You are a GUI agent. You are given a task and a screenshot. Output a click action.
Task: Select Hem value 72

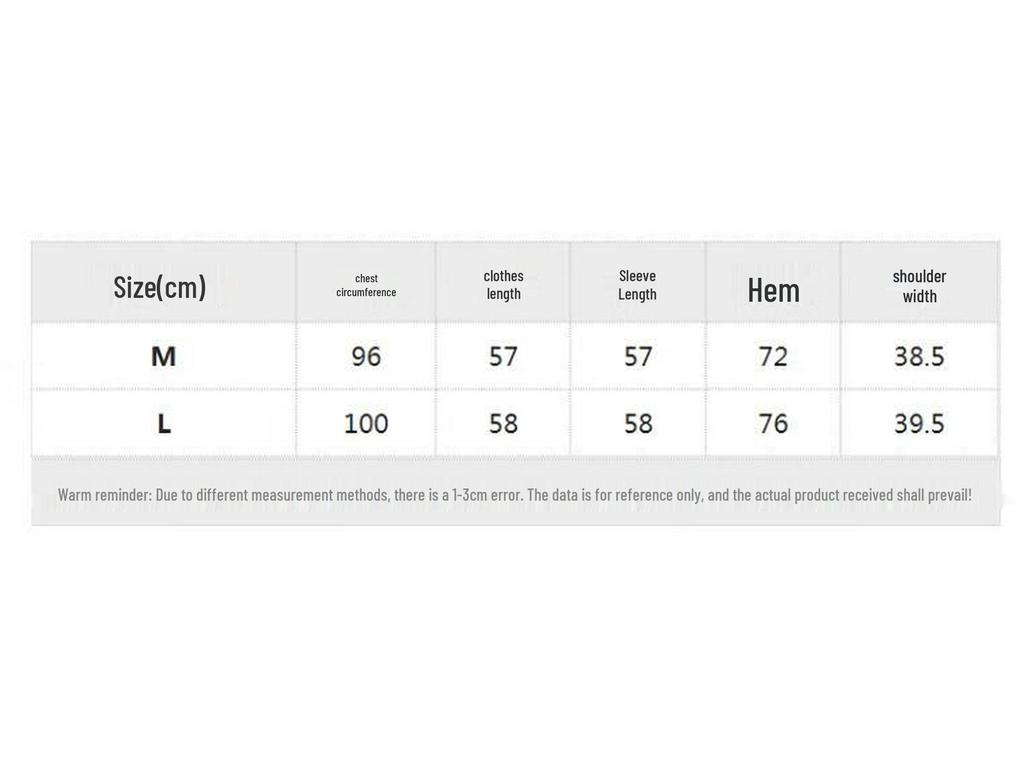tap(773, 356)
